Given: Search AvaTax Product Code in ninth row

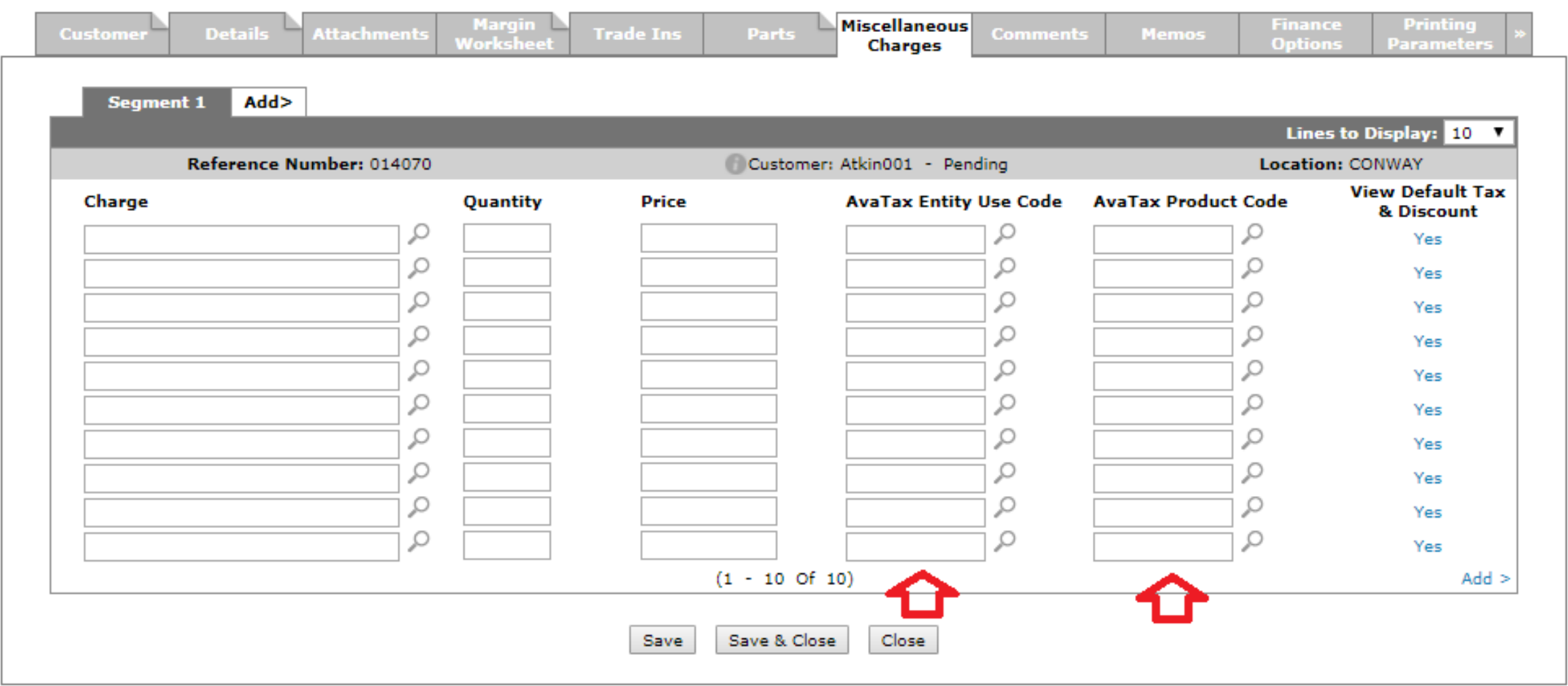Looking at the screenshot, I should (1252, 508).
